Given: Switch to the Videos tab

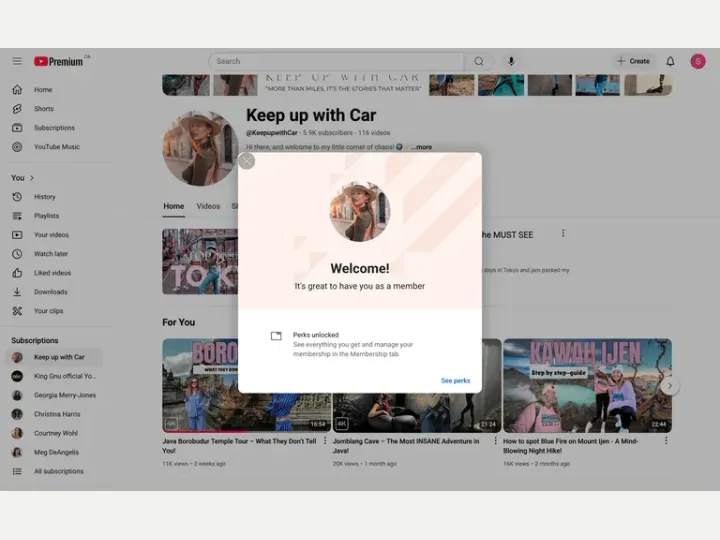Looking at the screenshot, I should [x=208, y=207].
